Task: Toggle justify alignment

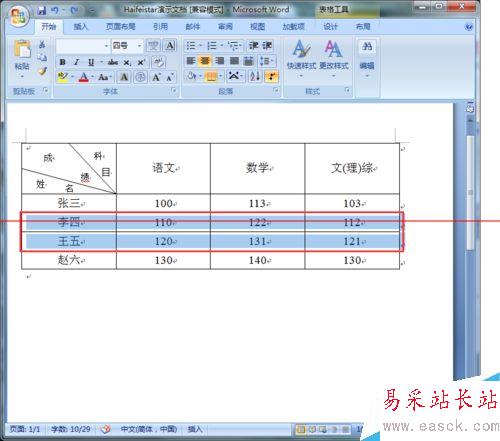Action: (234, 61)
